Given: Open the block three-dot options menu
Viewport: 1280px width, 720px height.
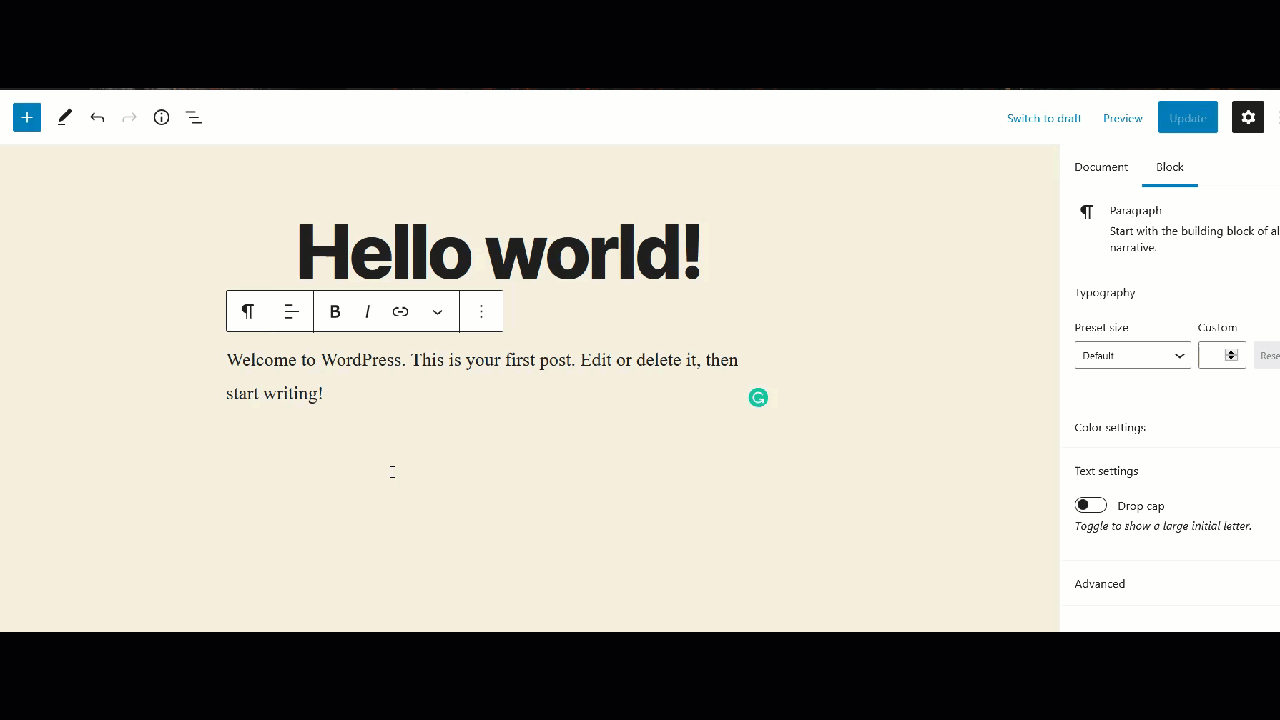Looking at the screenshot, I should point(481,311).
